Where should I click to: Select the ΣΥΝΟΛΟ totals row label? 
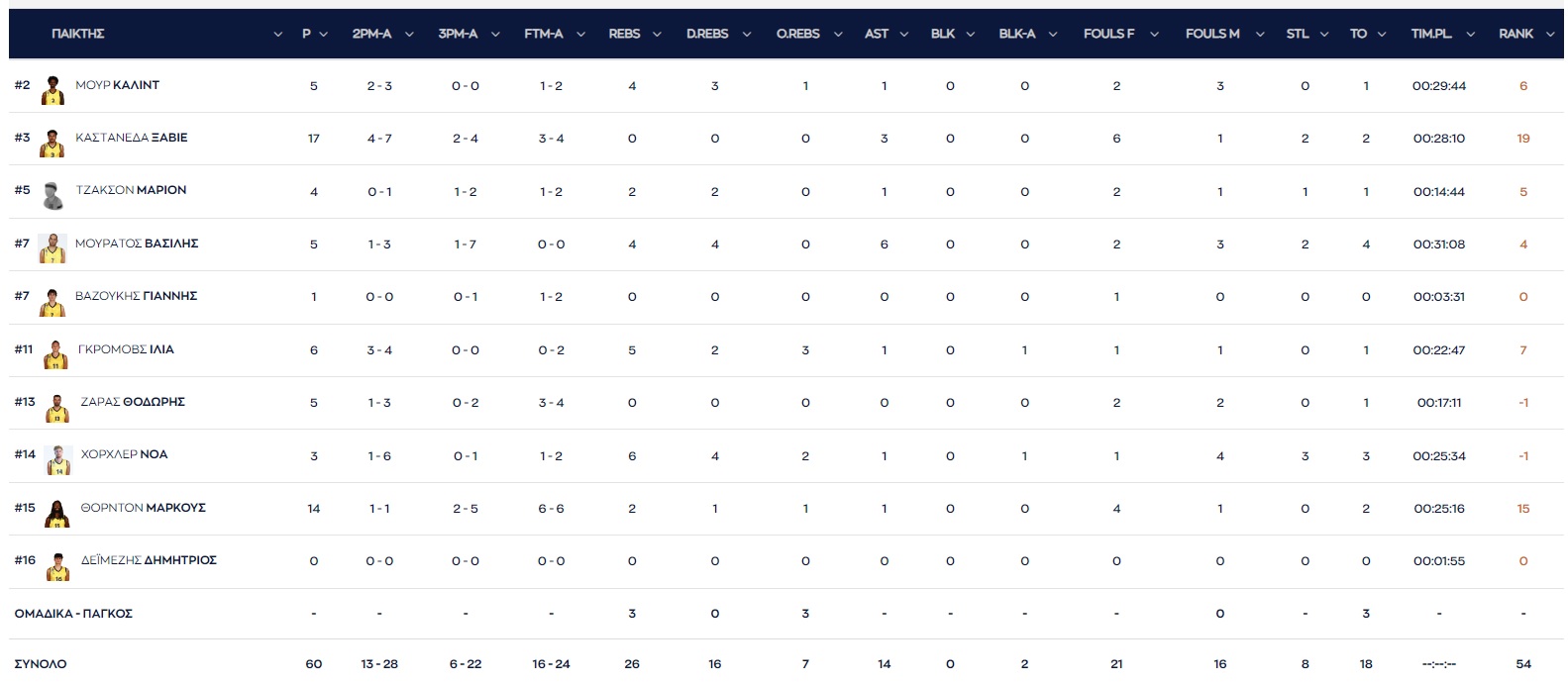(x=41, y=664)
